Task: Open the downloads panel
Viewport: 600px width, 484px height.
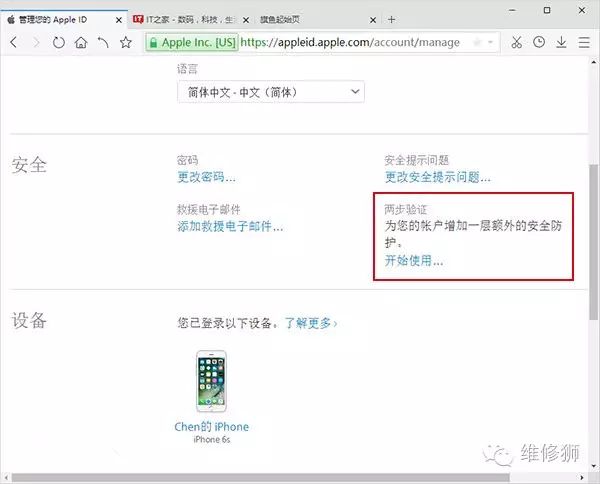Action: pos(561,42)
